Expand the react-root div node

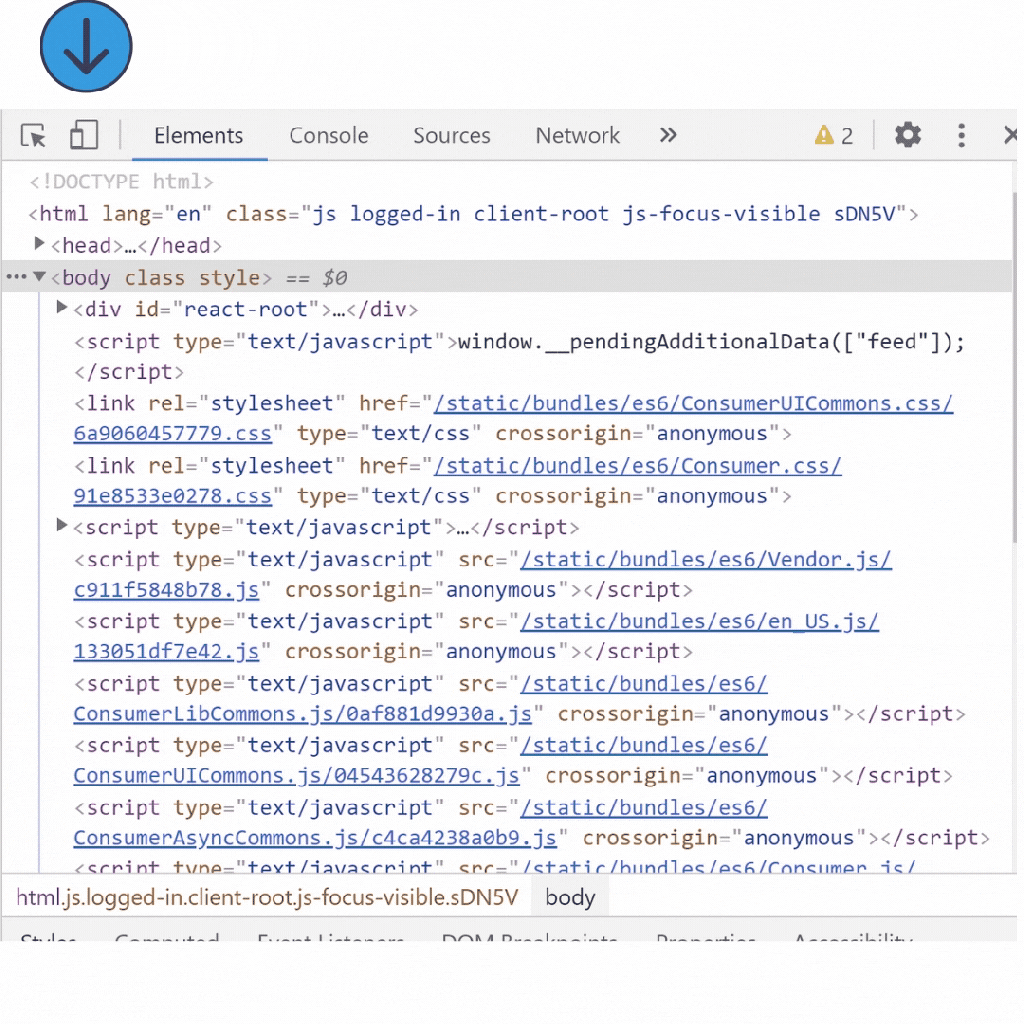click(62, 308)
